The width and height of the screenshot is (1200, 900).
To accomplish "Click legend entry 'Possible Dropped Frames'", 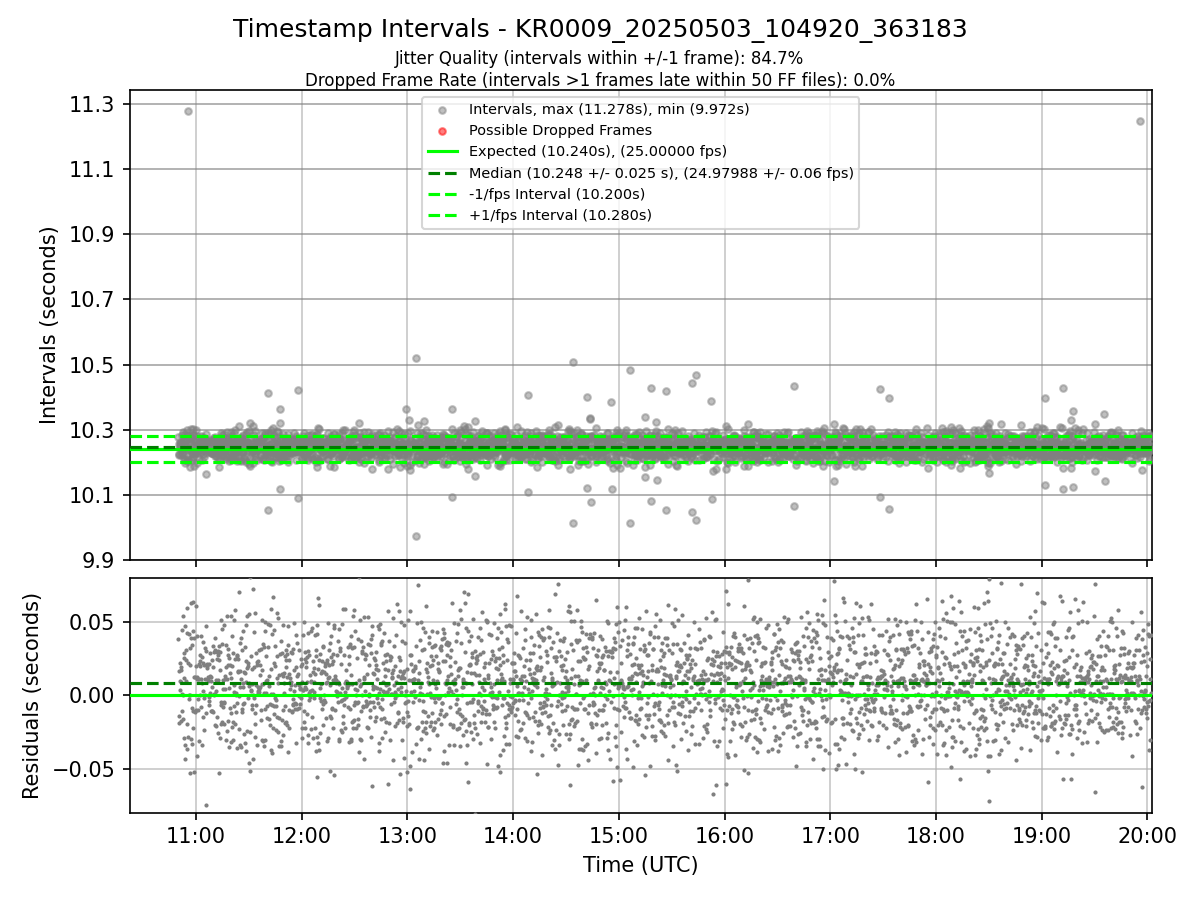I will [x=560, y=130].
